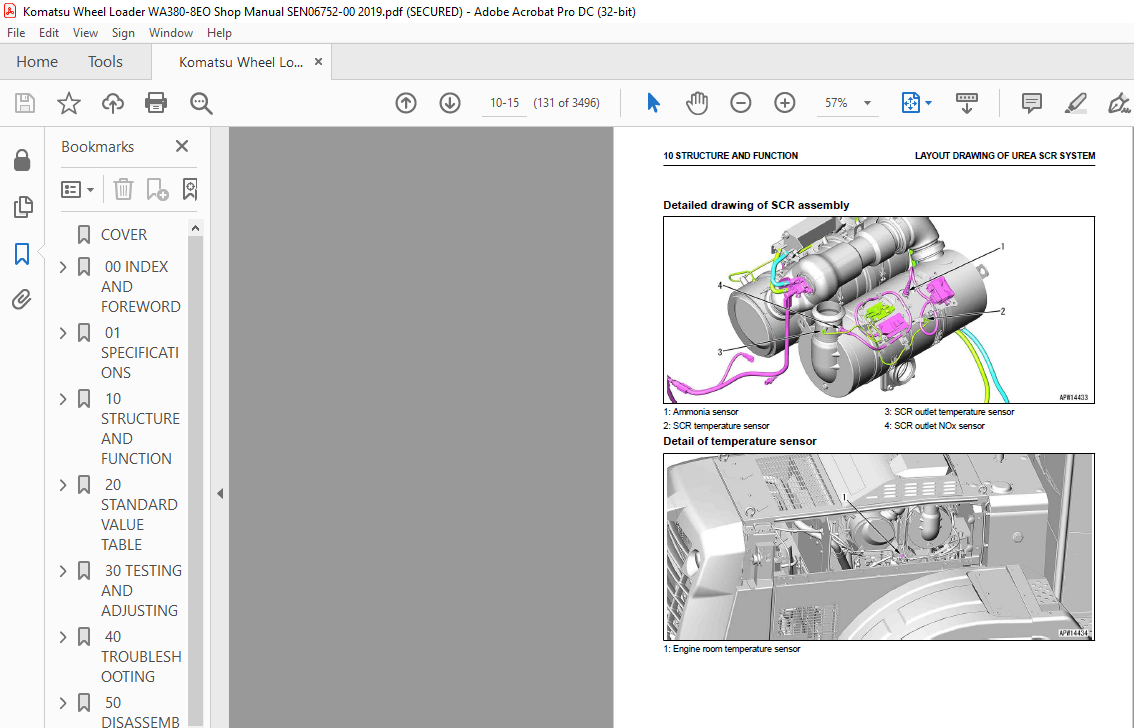Upload file to cloud icon
The width and height of the screenshot is (1134, 728).
point(113,103)
